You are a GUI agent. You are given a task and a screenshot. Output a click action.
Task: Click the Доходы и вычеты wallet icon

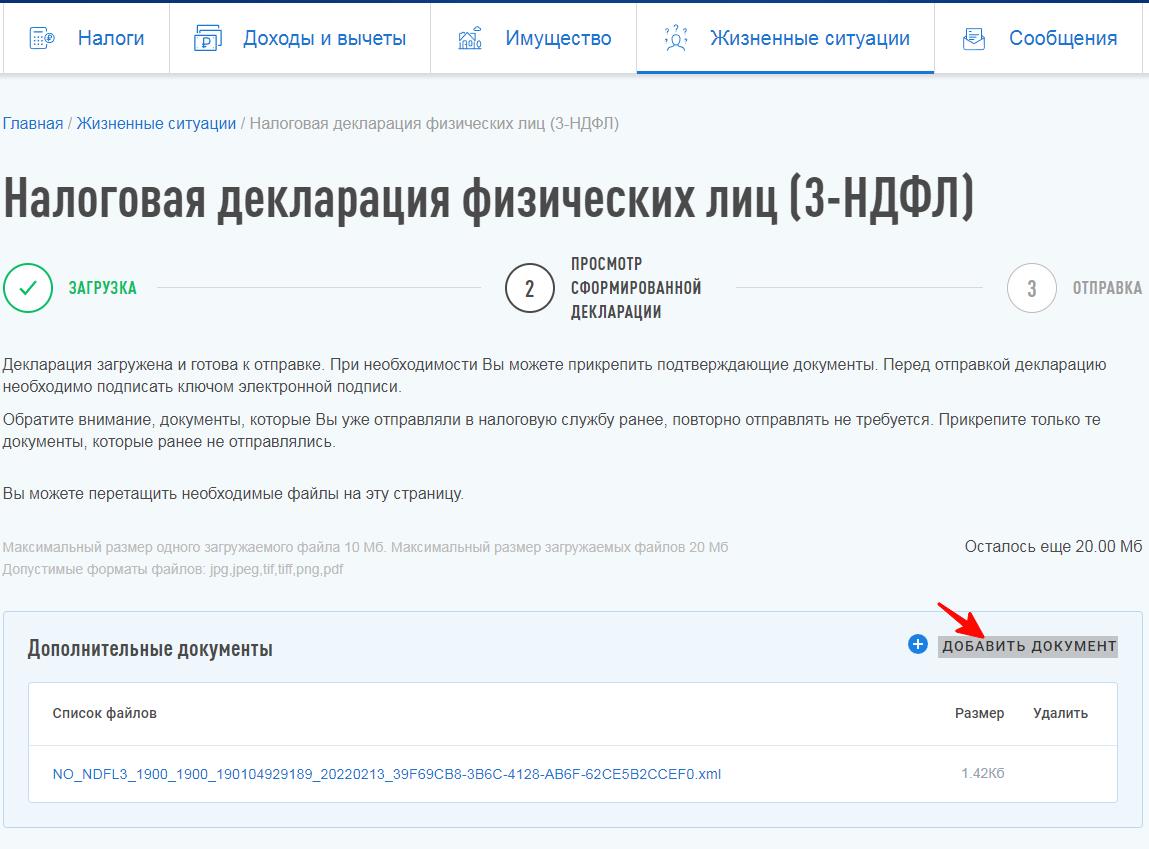[208, 39]
